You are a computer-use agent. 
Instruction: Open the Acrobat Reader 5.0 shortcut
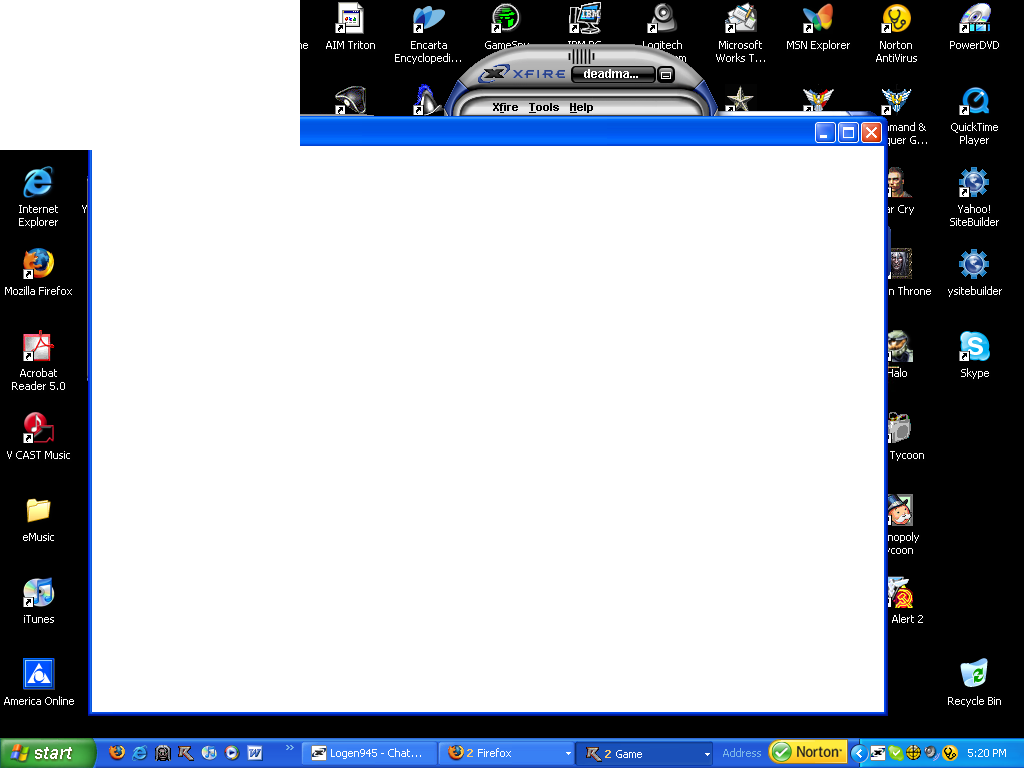pyautogui.click(x=38, y=347)
